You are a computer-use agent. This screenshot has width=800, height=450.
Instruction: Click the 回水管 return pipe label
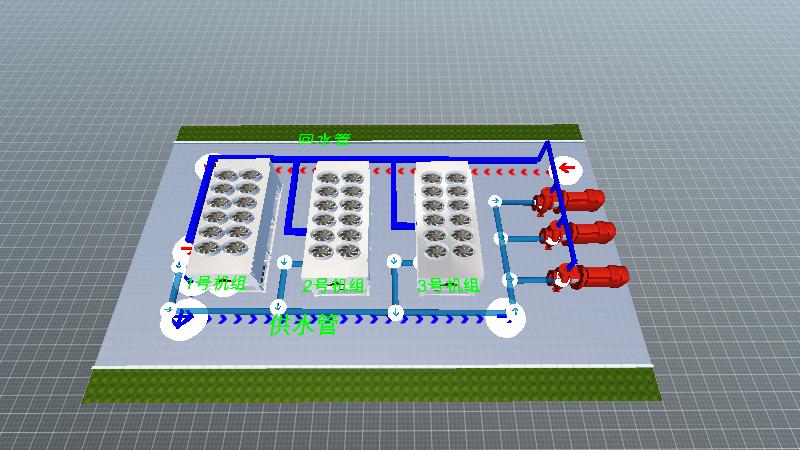pos(324,139)
